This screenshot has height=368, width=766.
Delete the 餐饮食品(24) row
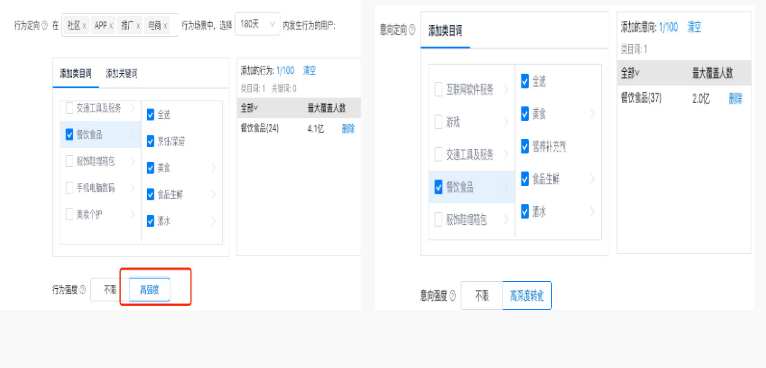coord(348,129)
